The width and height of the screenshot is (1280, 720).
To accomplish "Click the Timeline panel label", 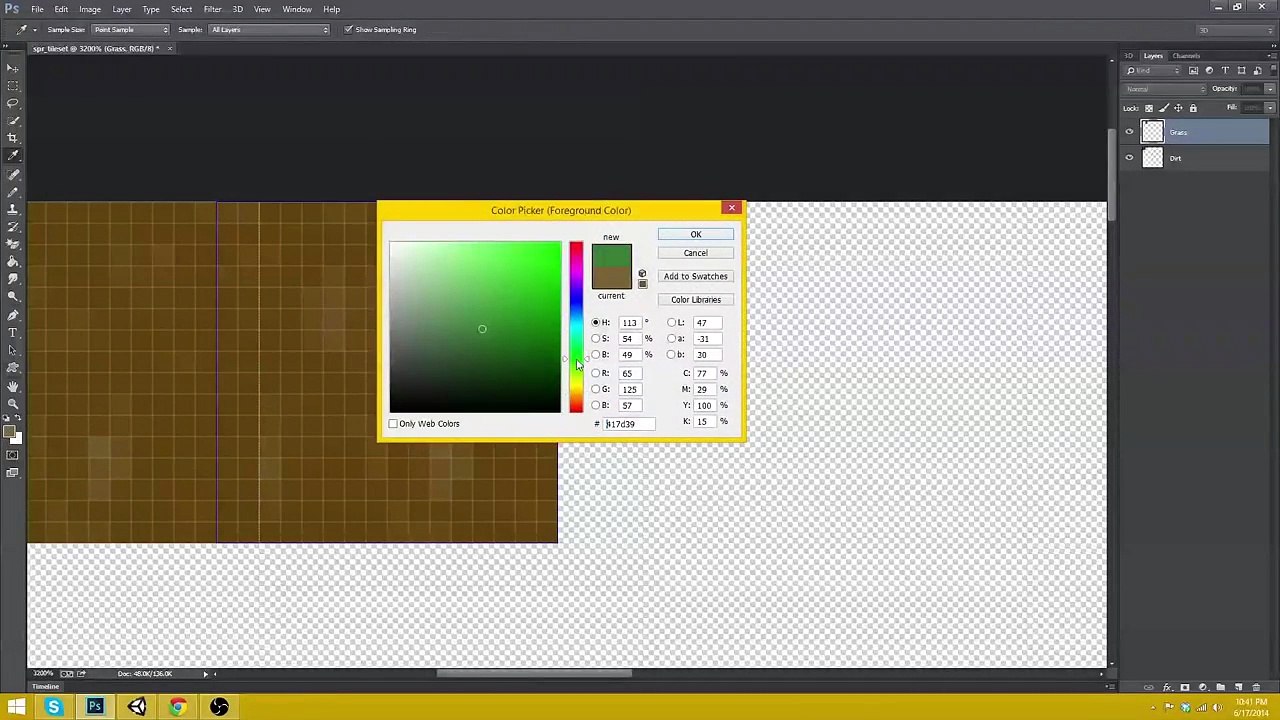I will coord(45,687).
